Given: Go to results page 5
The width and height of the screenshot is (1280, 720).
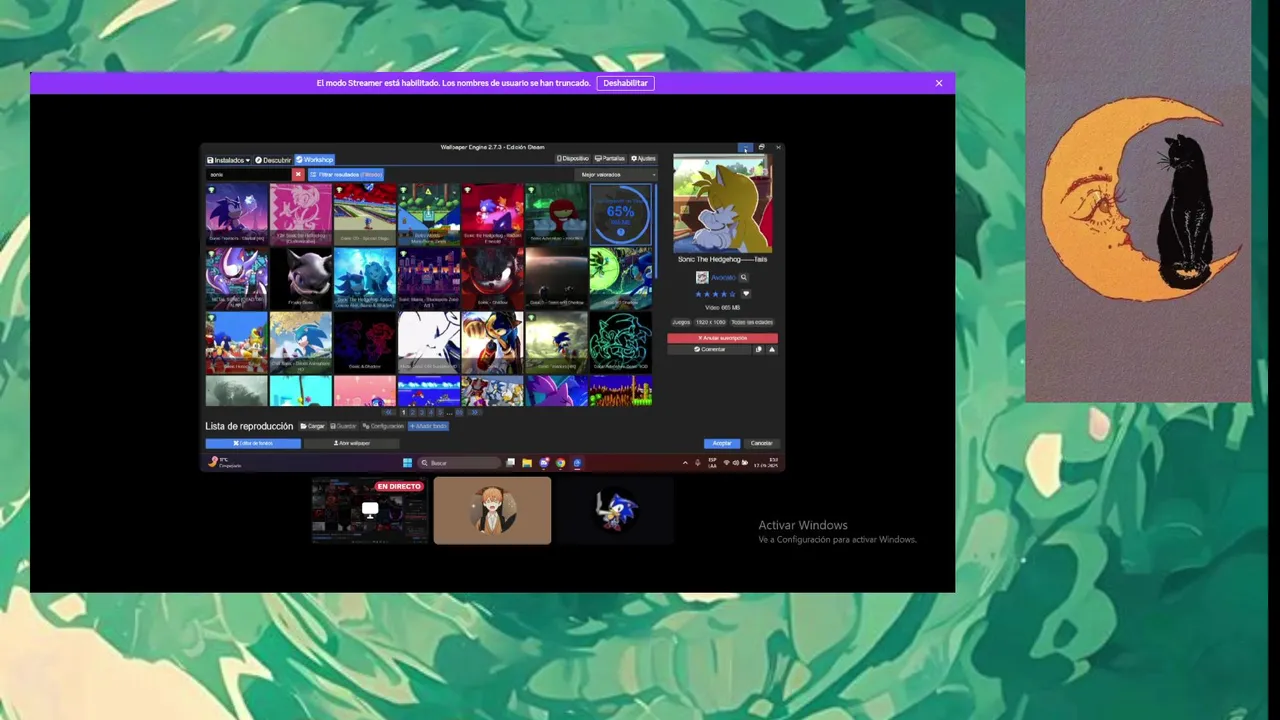Looking at the screenshot, I should 440,412.
